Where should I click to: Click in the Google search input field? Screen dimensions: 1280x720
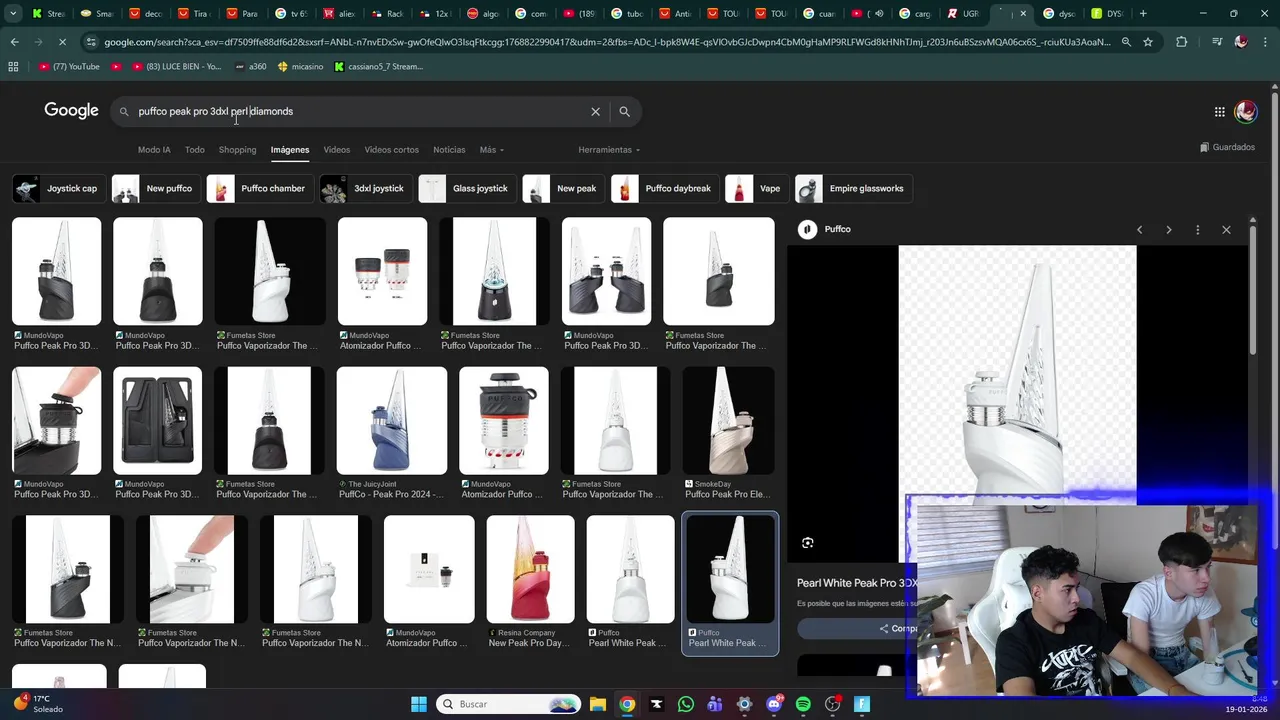(360, 111)
